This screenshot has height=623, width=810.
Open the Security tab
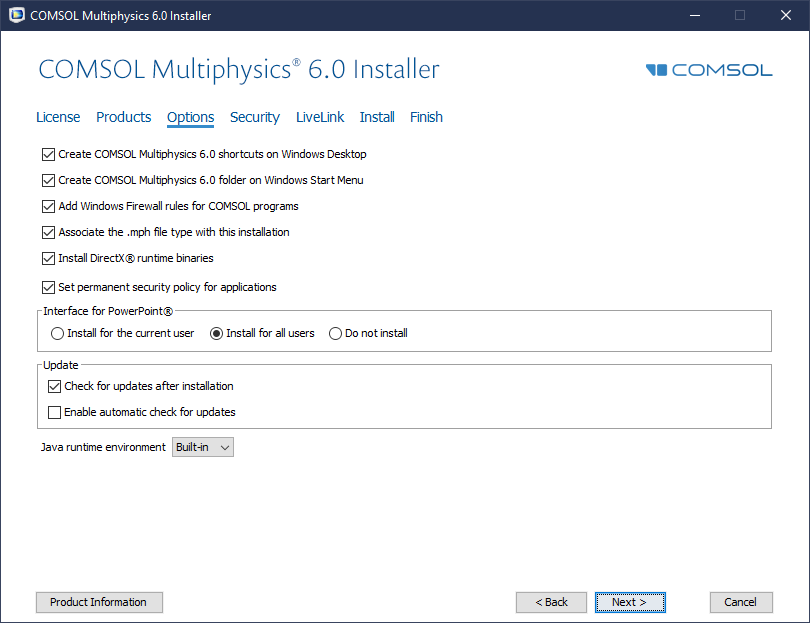click(x=254, y=117)
